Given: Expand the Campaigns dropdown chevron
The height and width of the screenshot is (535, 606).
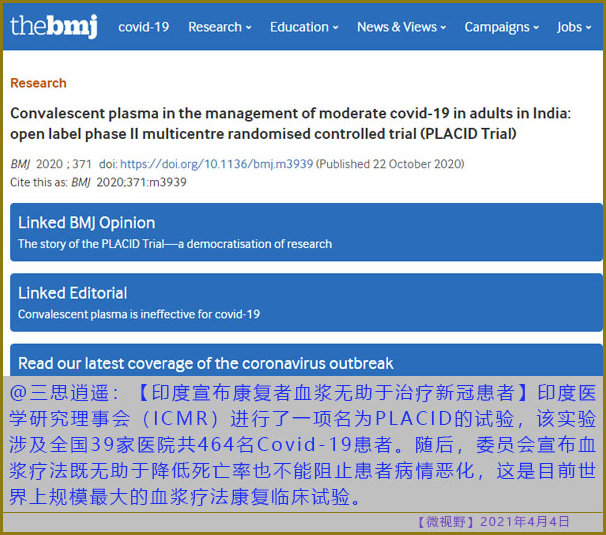Looking at the screenshot, I should (x=536, y=28).
